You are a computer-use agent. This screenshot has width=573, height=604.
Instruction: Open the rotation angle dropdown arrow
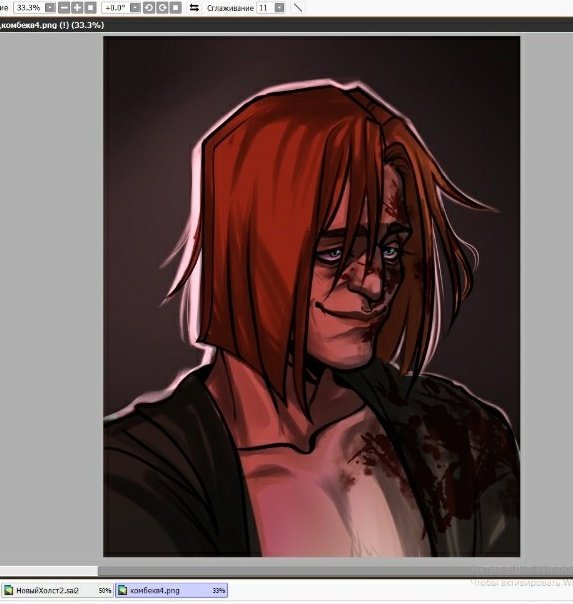[135, 8]
